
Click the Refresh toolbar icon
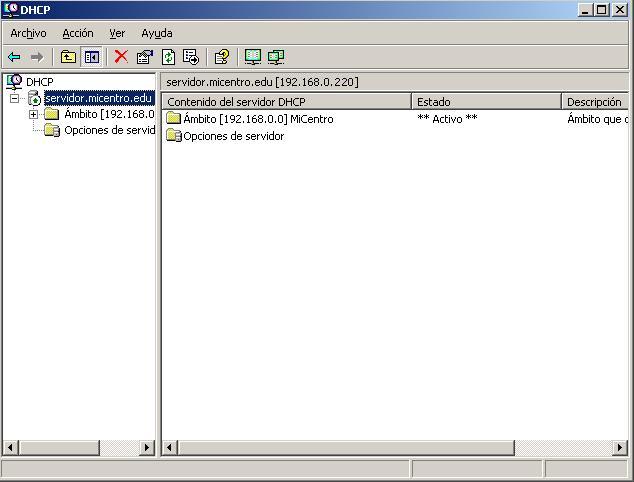point(168,57)
